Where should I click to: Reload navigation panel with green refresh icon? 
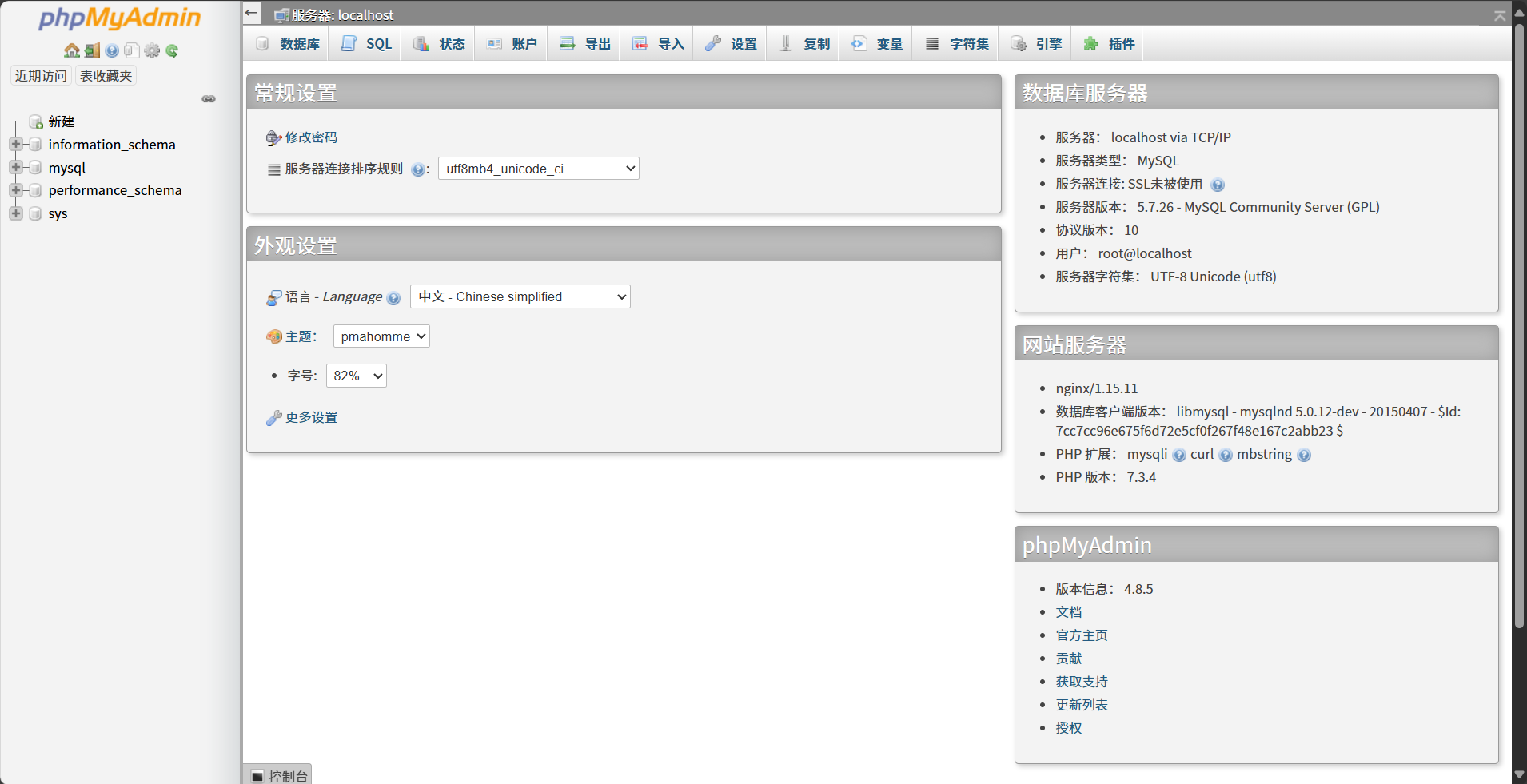(x=172, y=51)
